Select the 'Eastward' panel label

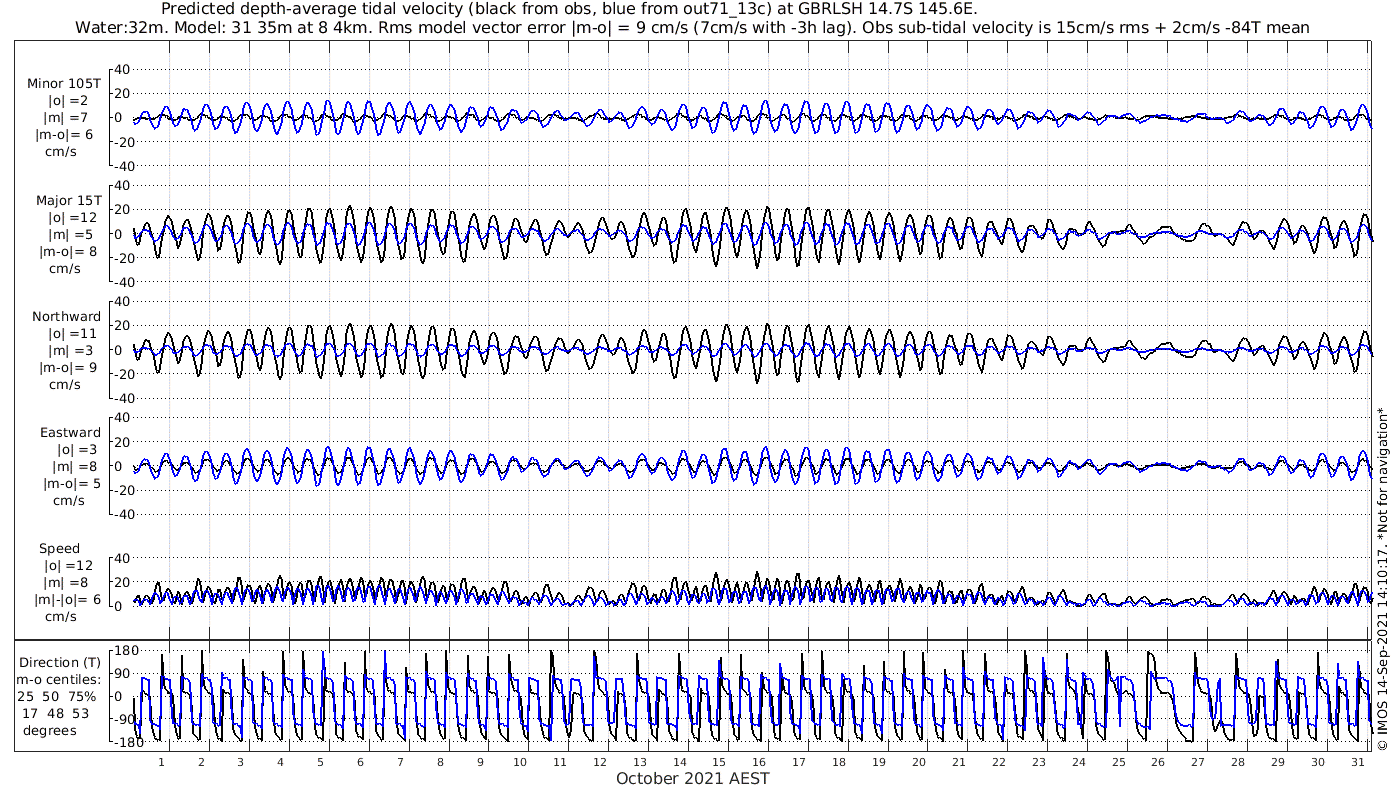click(70, 433)
